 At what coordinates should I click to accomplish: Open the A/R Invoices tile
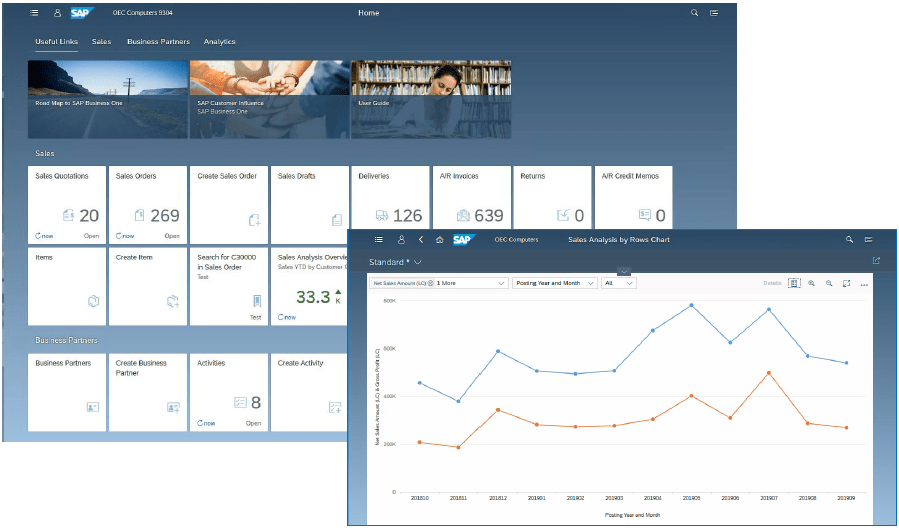(471, 205)
